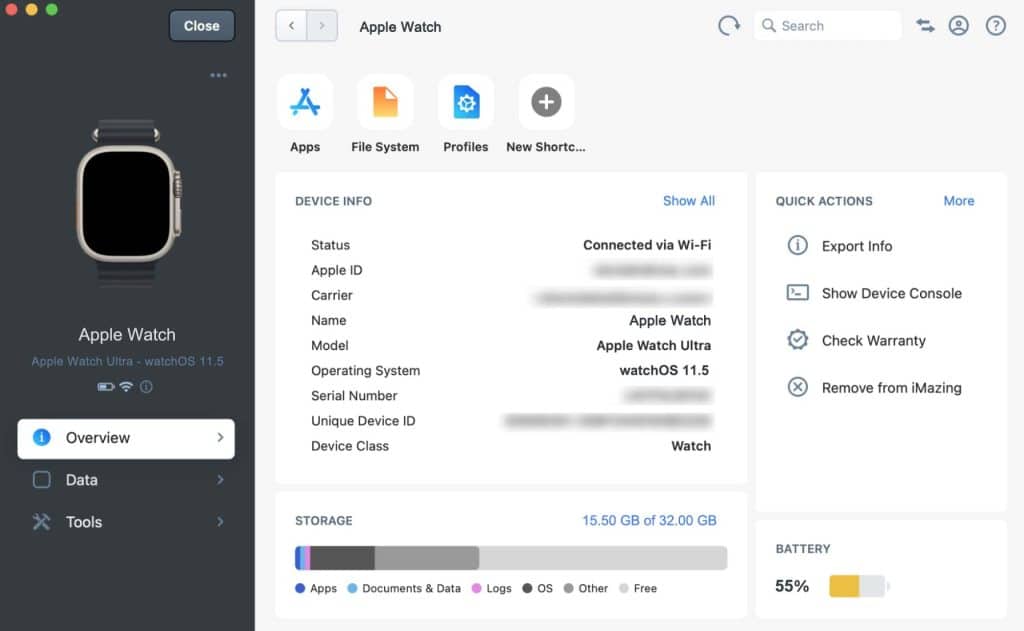
Task: Click the 'Connected via Wi-Fi' status value
Action: click(647, 245)
